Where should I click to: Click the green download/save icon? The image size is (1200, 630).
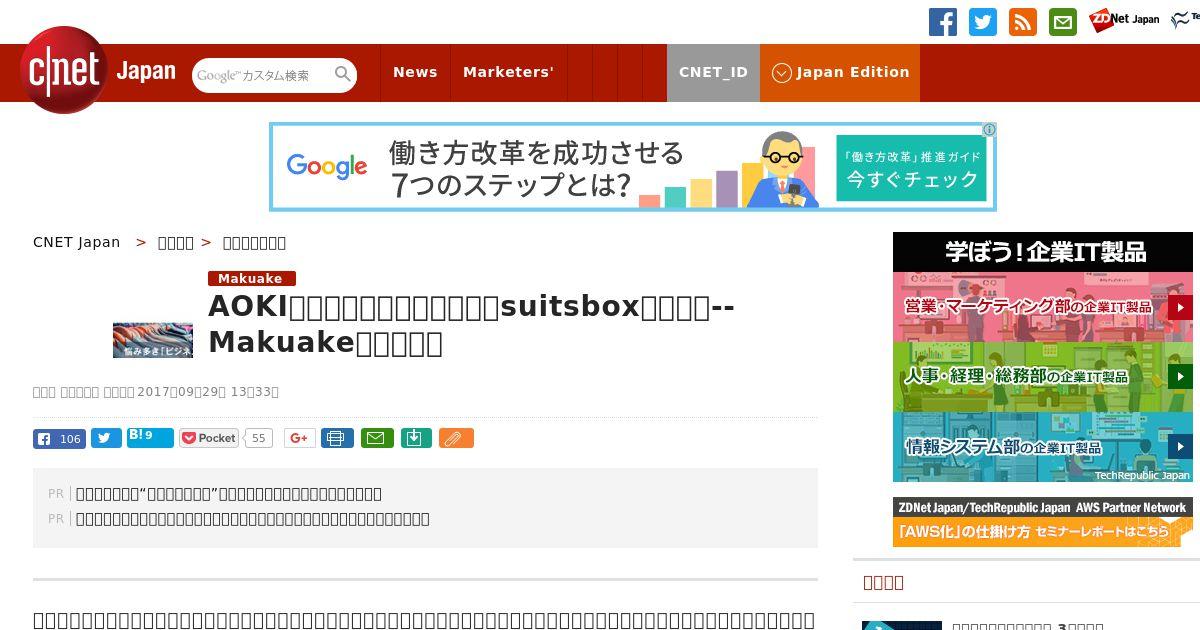pos(416,438)
